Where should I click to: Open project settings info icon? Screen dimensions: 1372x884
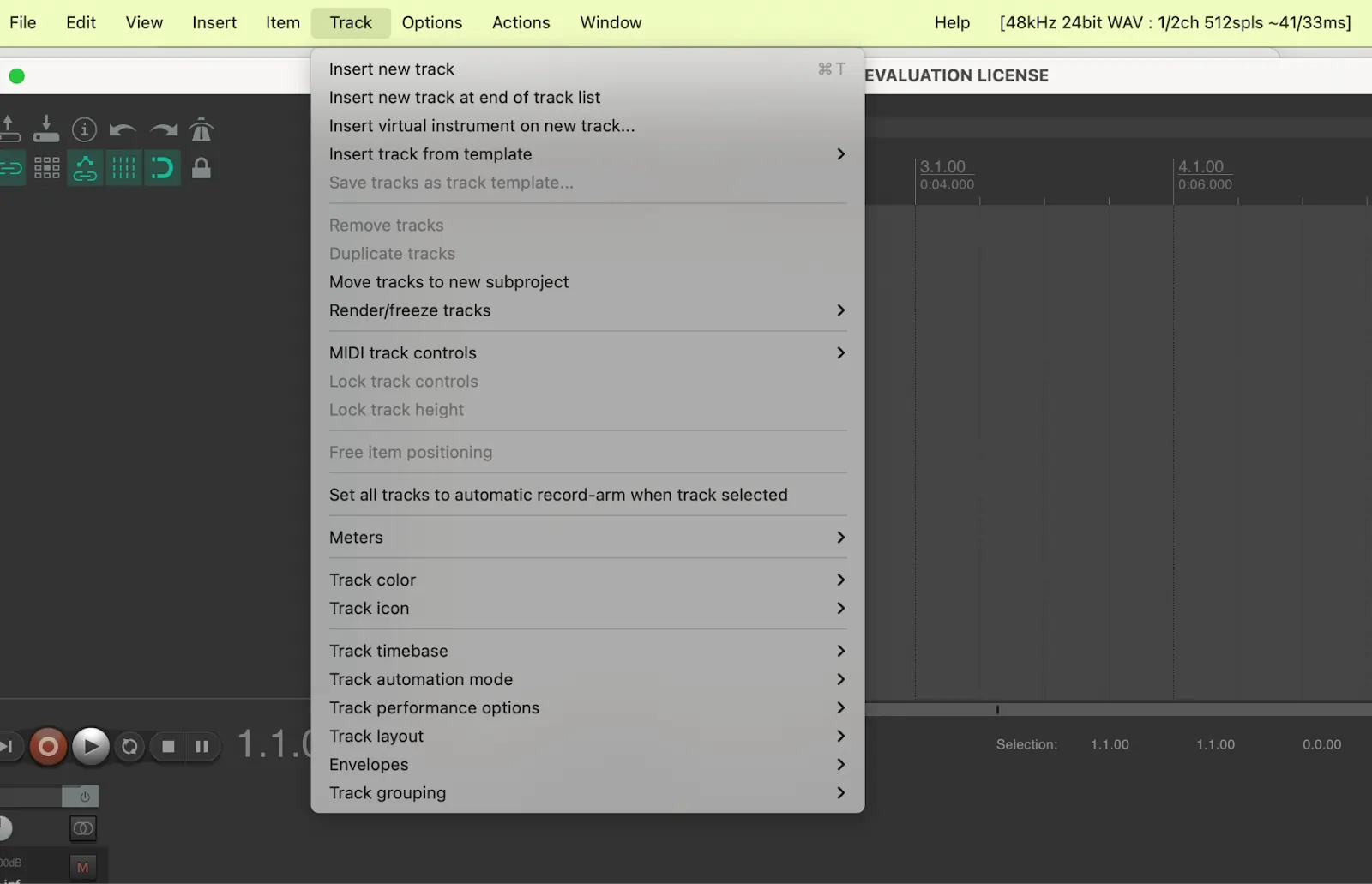[85, 130]
